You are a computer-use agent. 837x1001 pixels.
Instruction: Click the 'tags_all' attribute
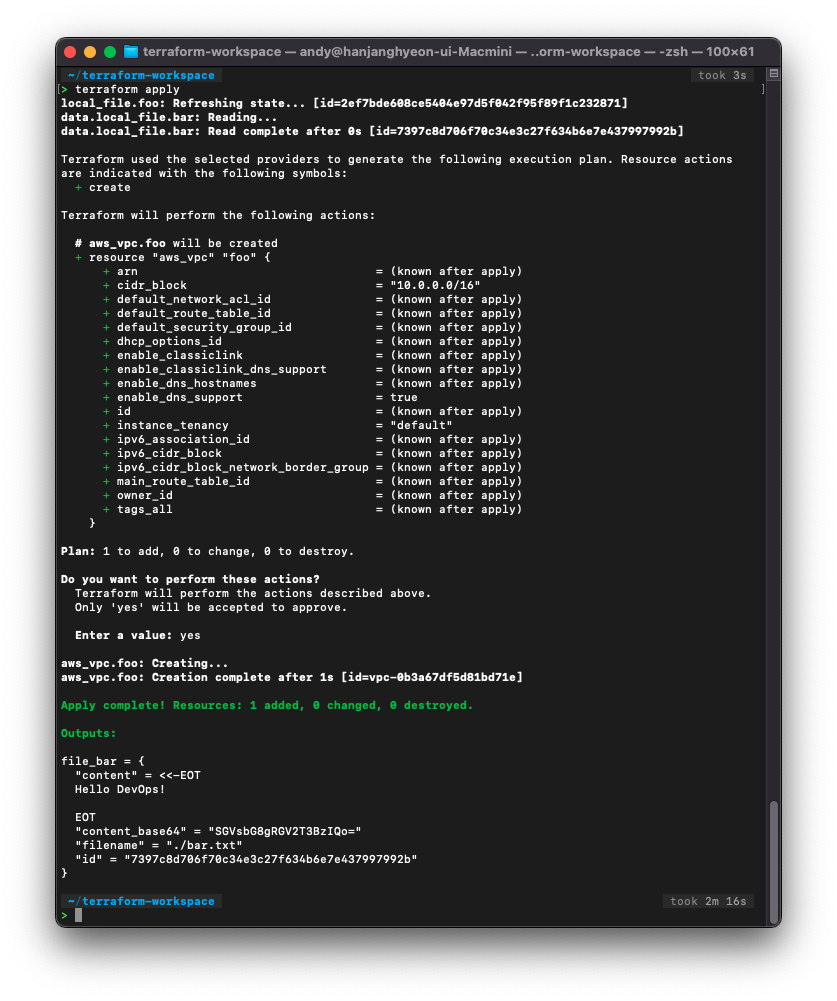145,509
